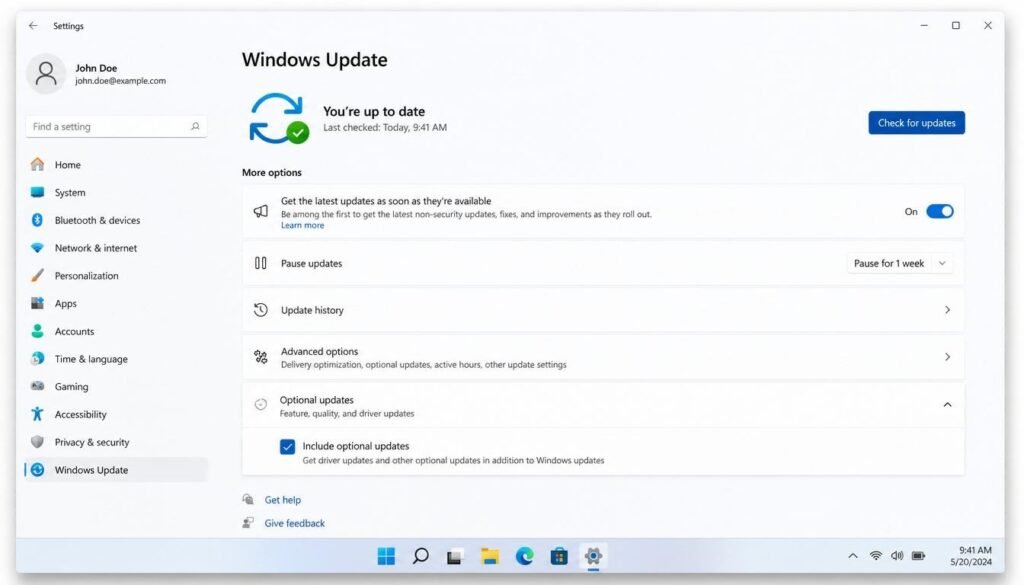Click the network wifi tray icon

[876, 556]
